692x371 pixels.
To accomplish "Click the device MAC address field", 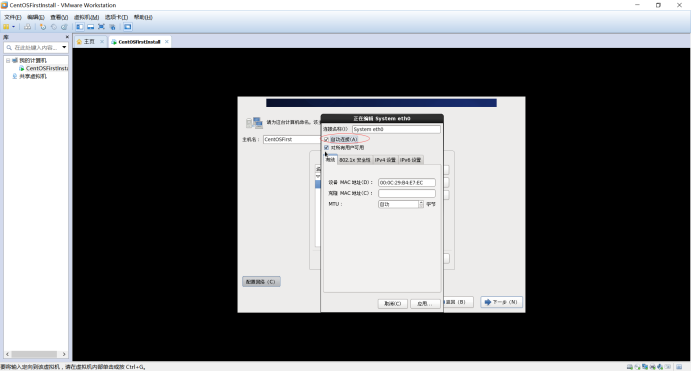I will click(406, 183).
